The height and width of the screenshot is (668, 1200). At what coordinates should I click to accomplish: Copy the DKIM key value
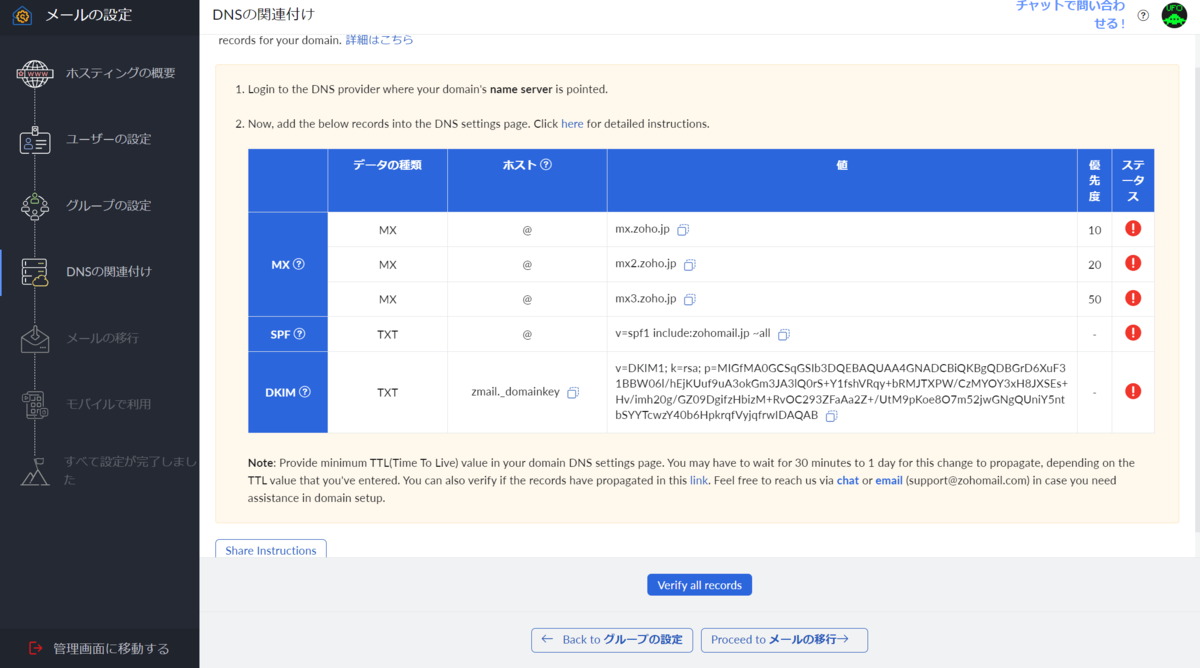[x=831, y=416]
